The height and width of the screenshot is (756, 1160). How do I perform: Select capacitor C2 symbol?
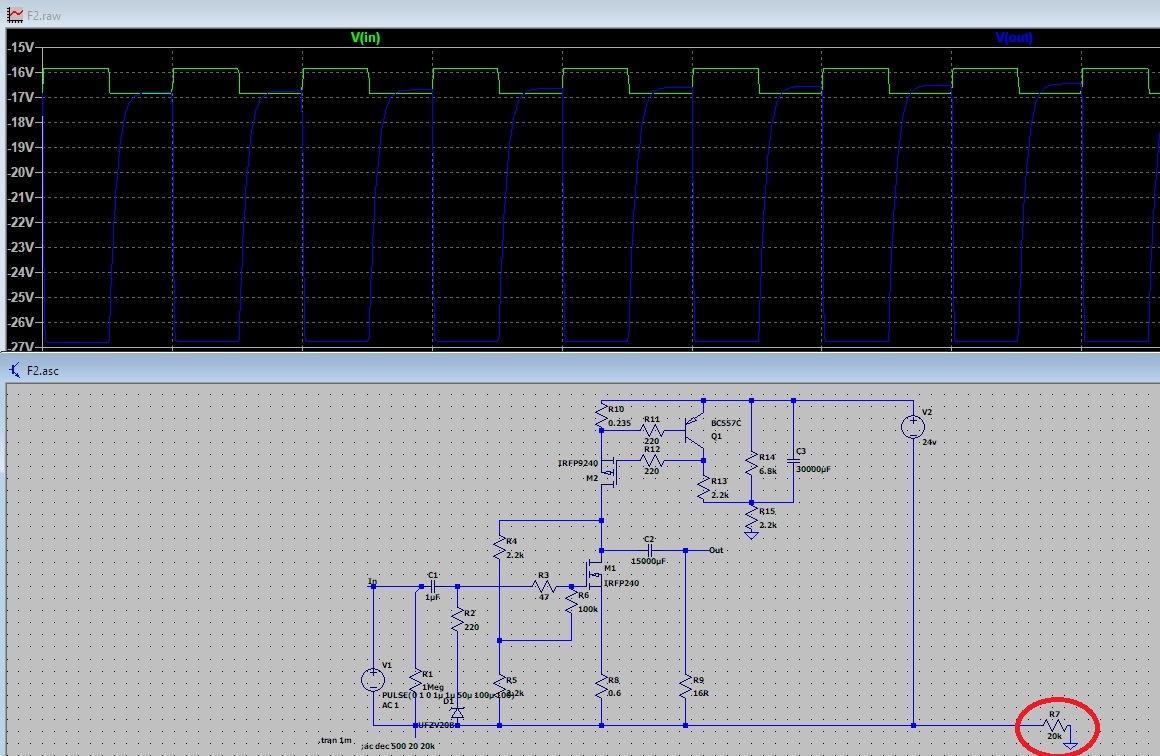650,550
